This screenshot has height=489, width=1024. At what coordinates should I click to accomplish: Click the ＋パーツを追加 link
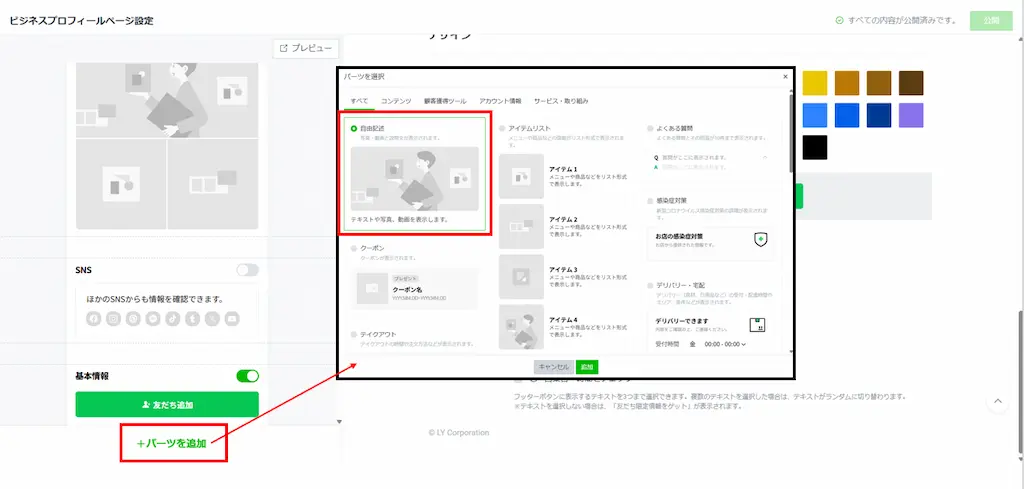[172, 443]
